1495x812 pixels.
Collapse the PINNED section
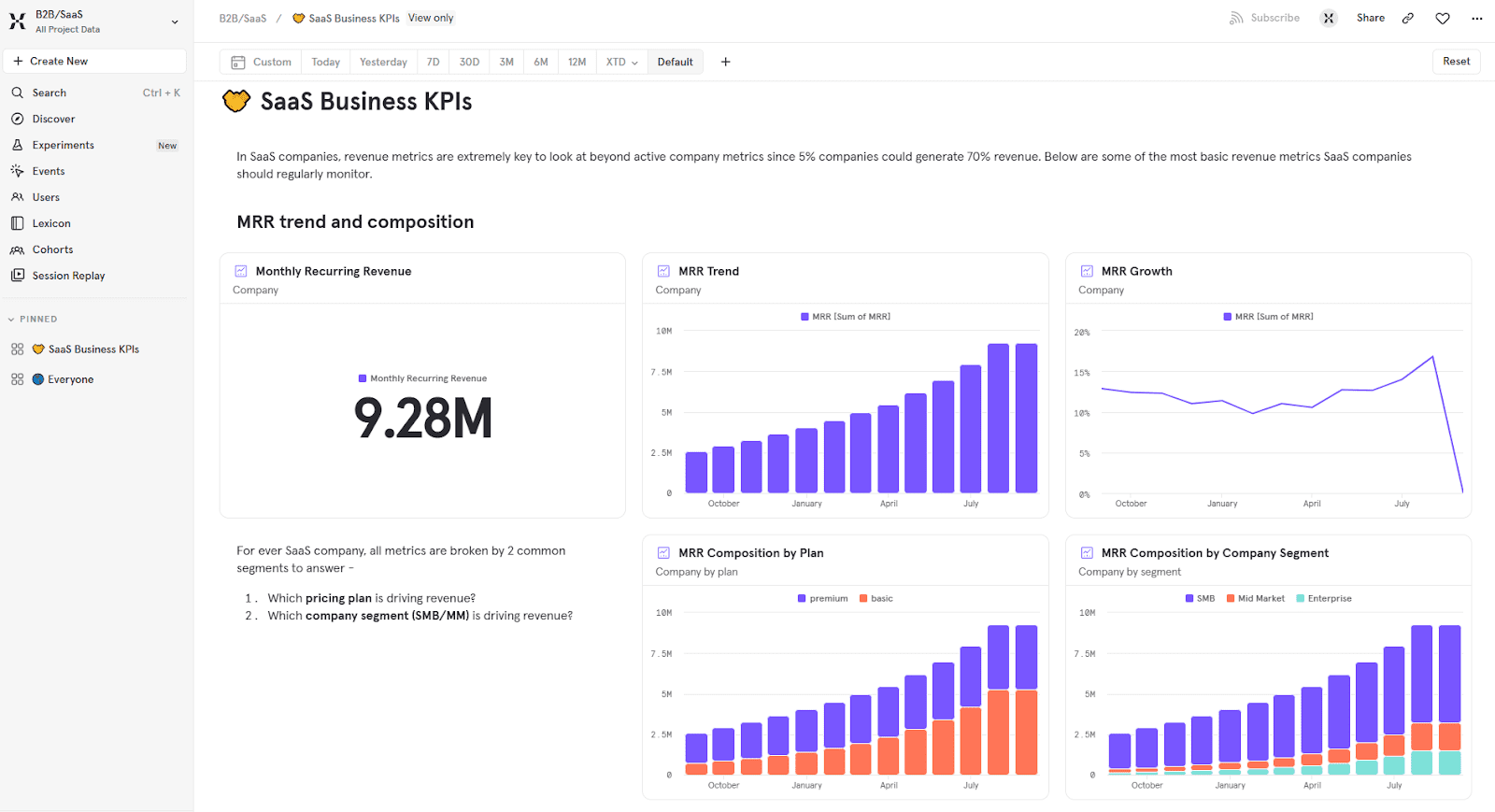33,320
